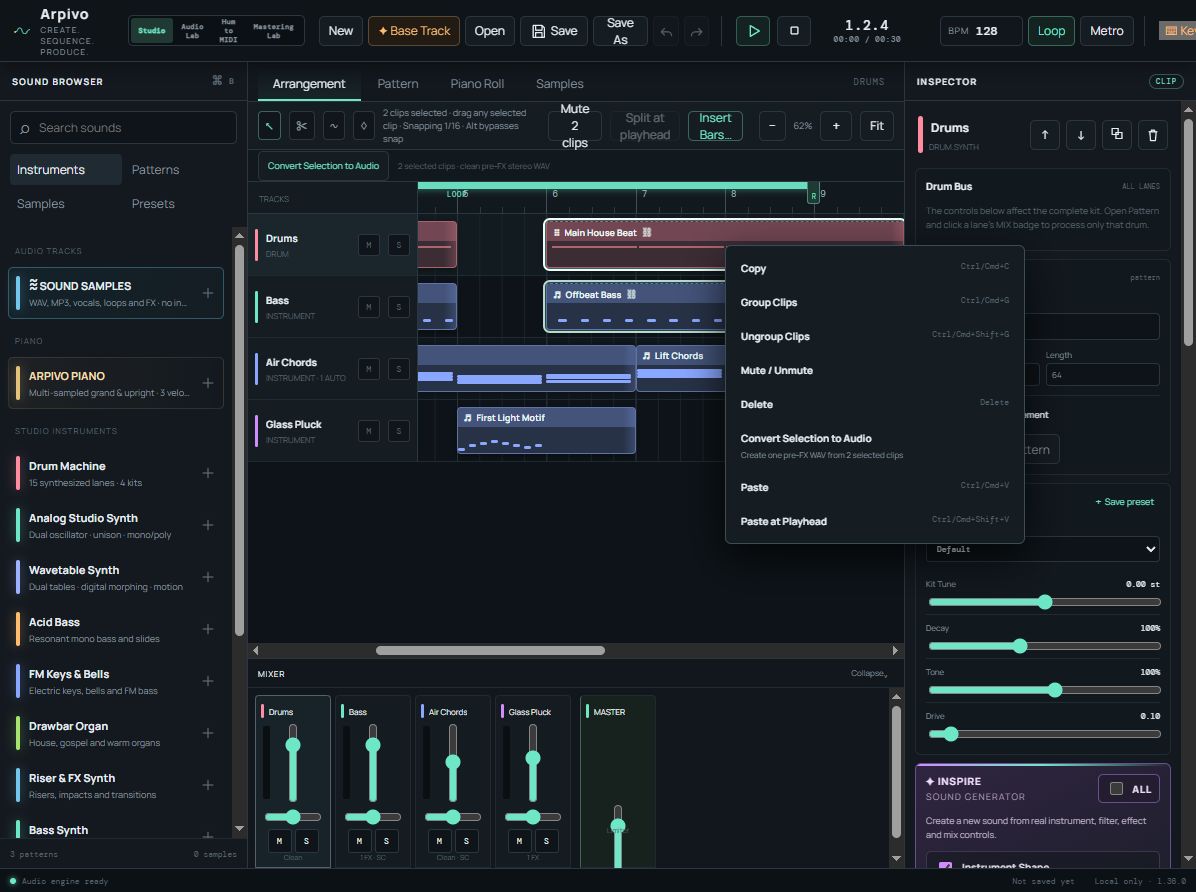Solo the Drums track in arrangement
1196x892 pixels.
[x=398, y=245]
